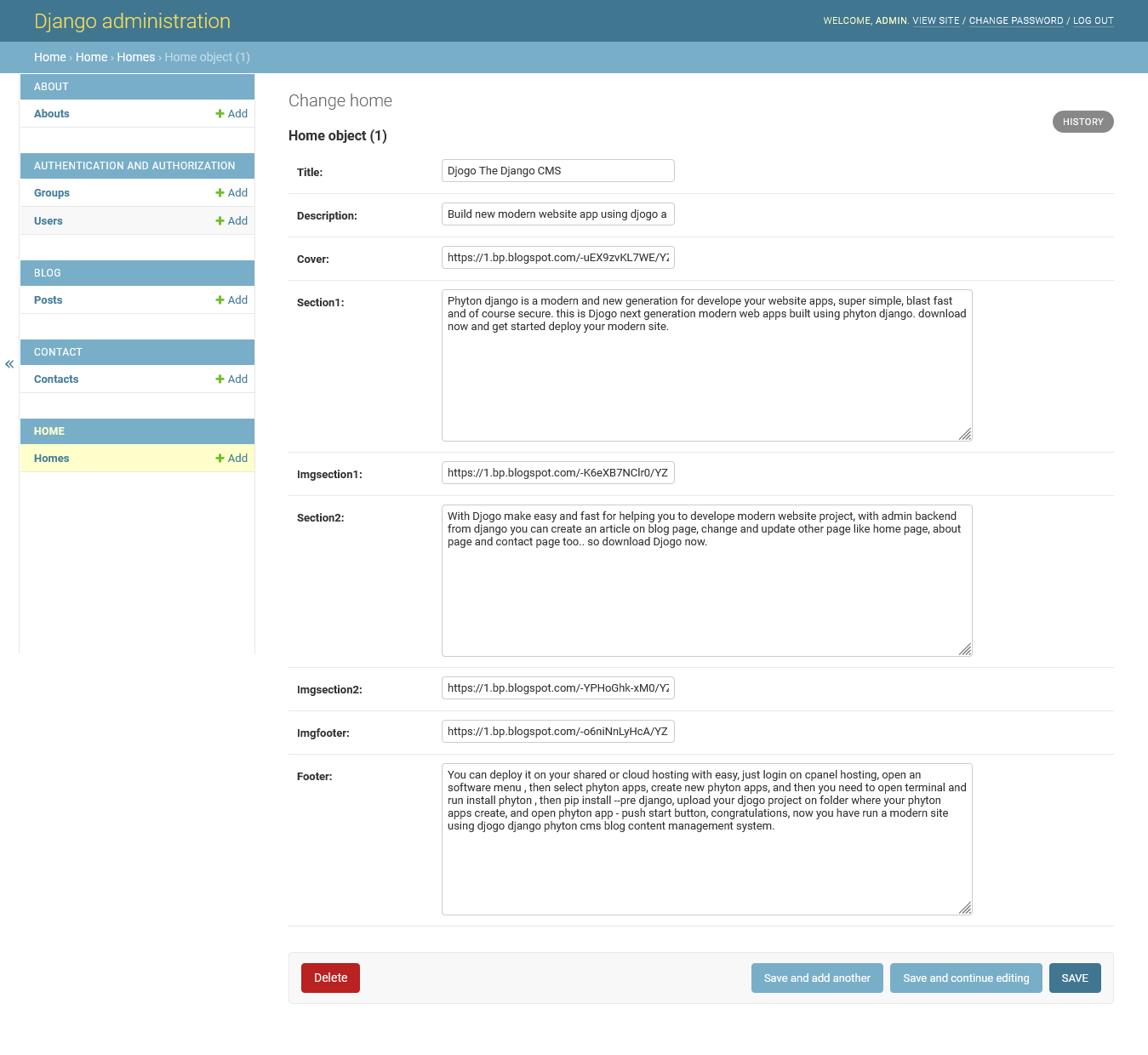Click the plus Add link for Homes

point(231,458)
